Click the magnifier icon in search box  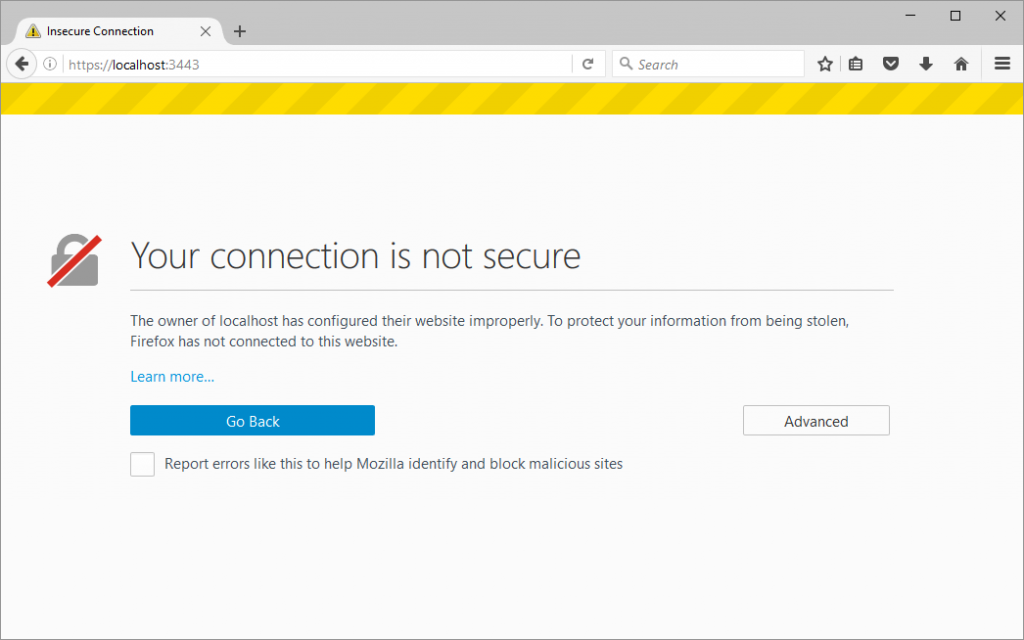click(x=626, y=63)
